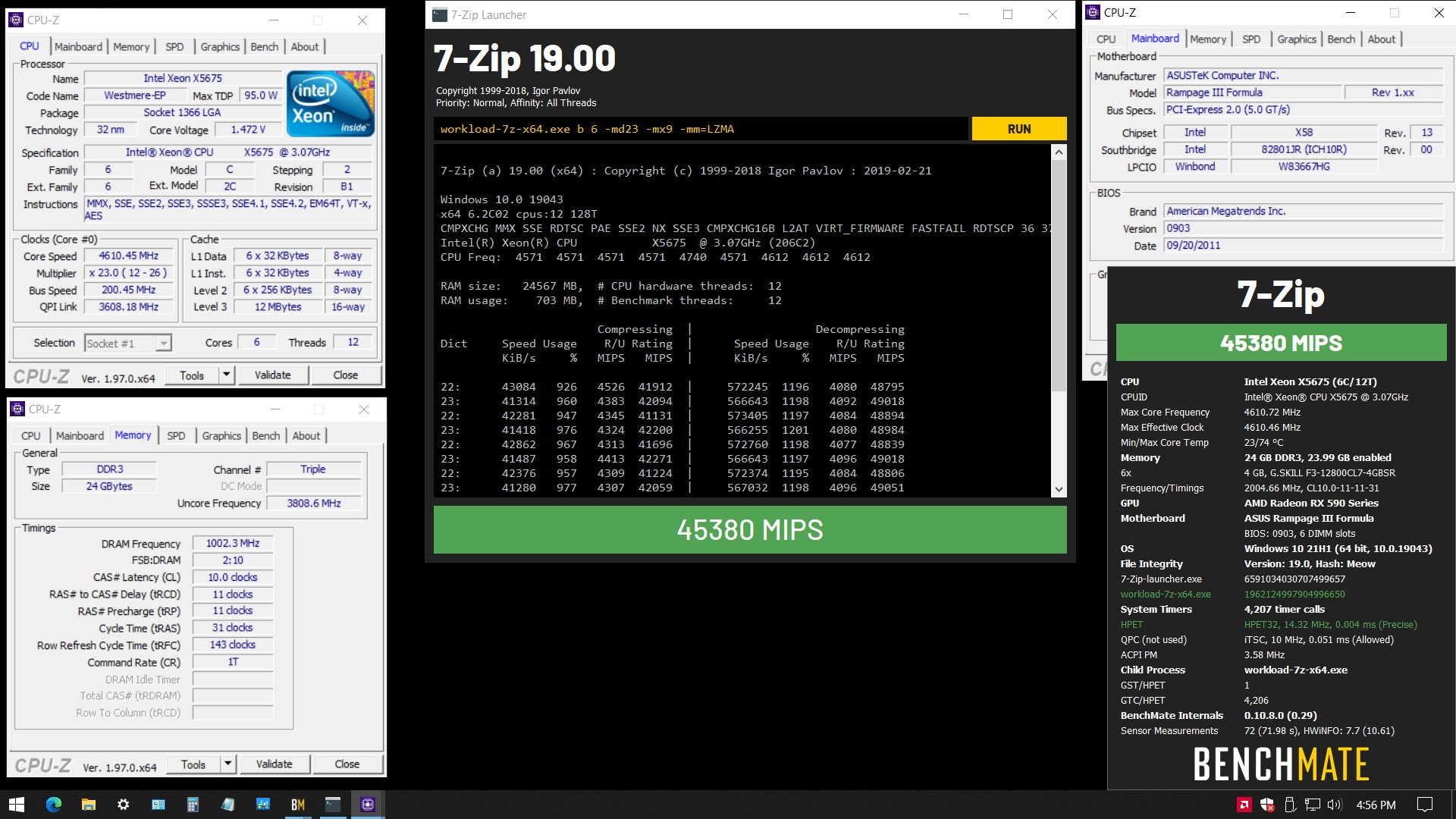Click the Intel Xeon inside logo
Image resolution: width=1456 pixels, height=819 pixels.
[x=331, y=104]
